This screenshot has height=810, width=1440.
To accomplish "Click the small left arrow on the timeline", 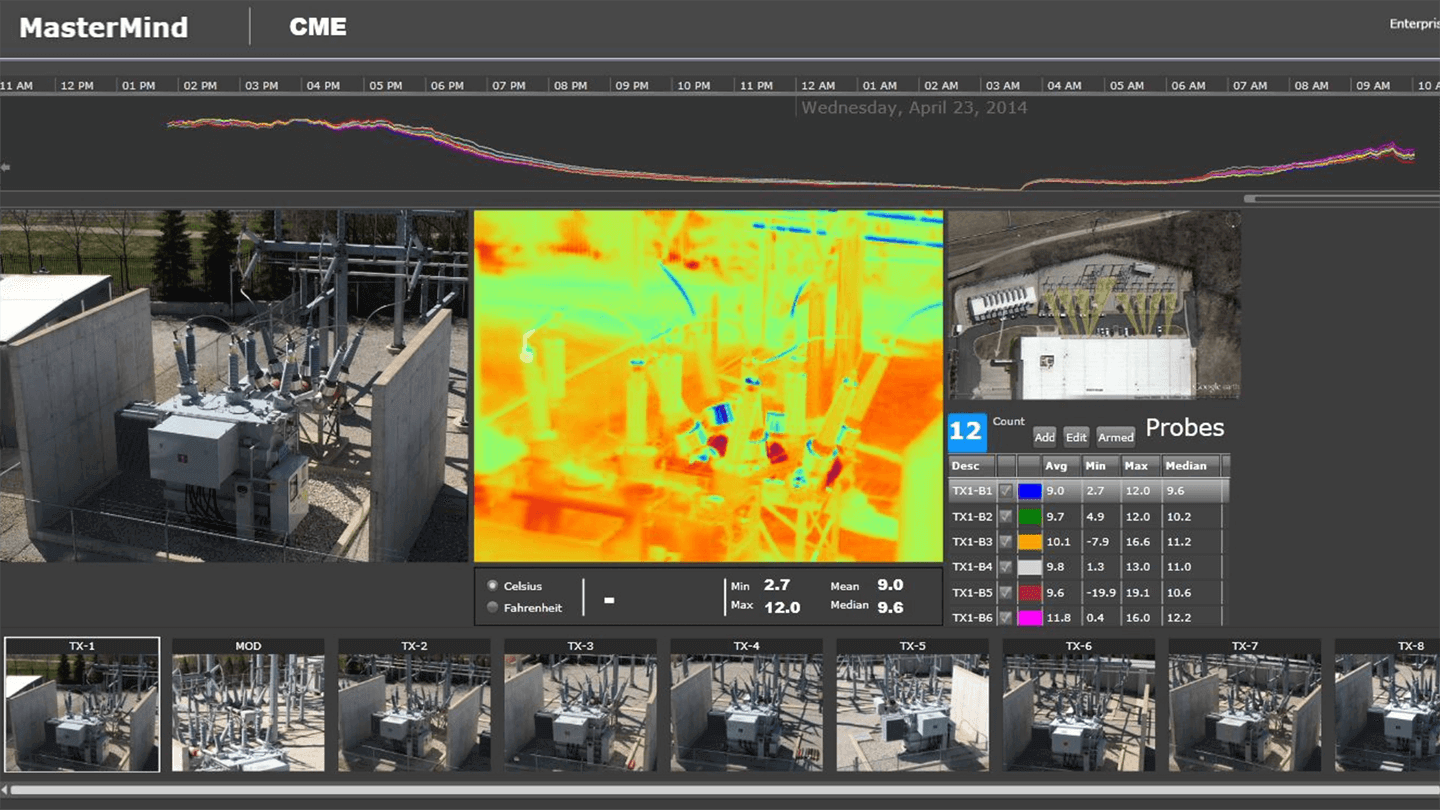I will coord(5,167).
